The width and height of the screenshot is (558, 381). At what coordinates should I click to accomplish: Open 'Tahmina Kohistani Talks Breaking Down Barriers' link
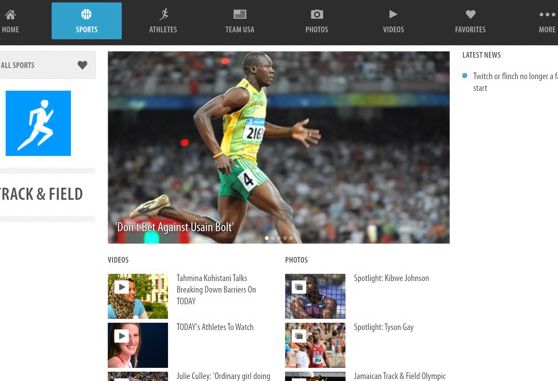click(x=216, y=290)
